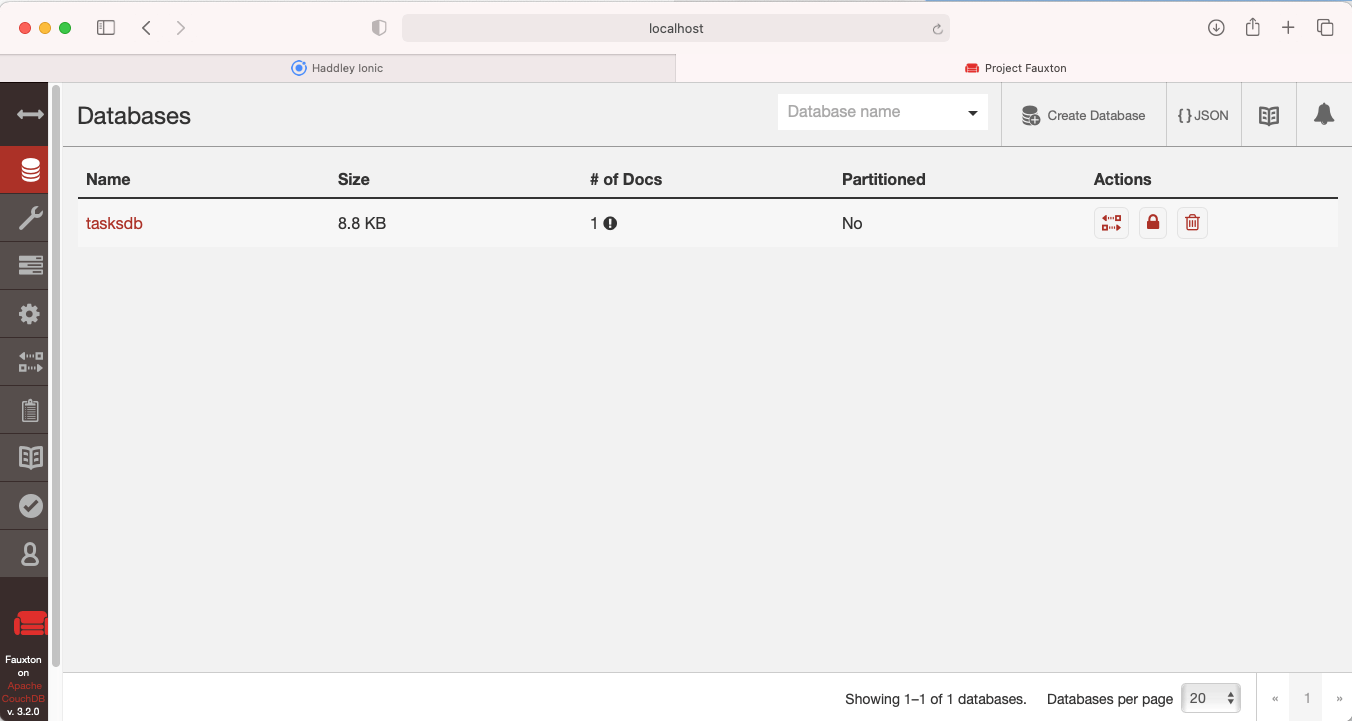Change Databases per page selector
This screenshot has width=1352, height=721.
(1211, 699)
